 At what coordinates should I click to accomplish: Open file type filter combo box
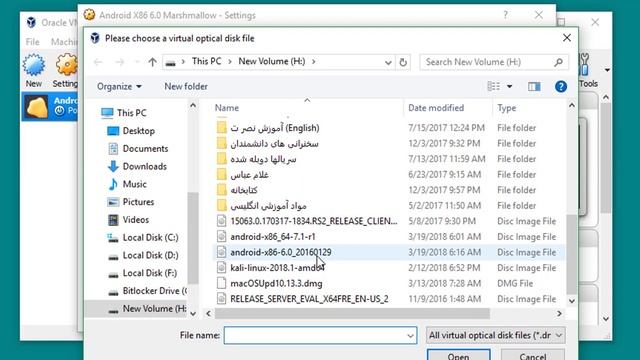click(x=496, y=336)
